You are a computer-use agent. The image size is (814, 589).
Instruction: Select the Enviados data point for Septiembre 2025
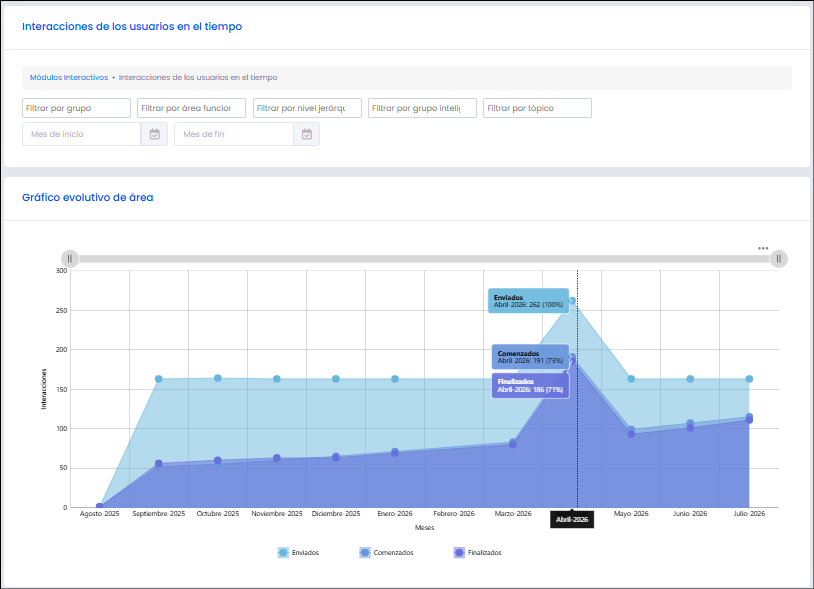tap(159, 379)
